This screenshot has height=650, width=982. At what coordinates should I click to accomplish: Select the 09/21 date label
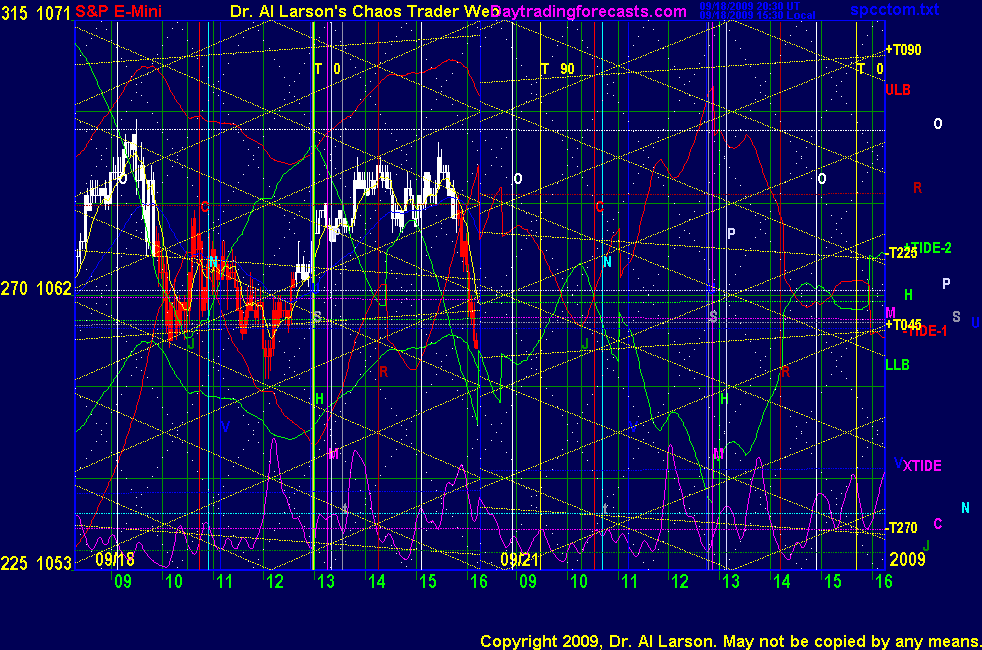tap(520, 559)
